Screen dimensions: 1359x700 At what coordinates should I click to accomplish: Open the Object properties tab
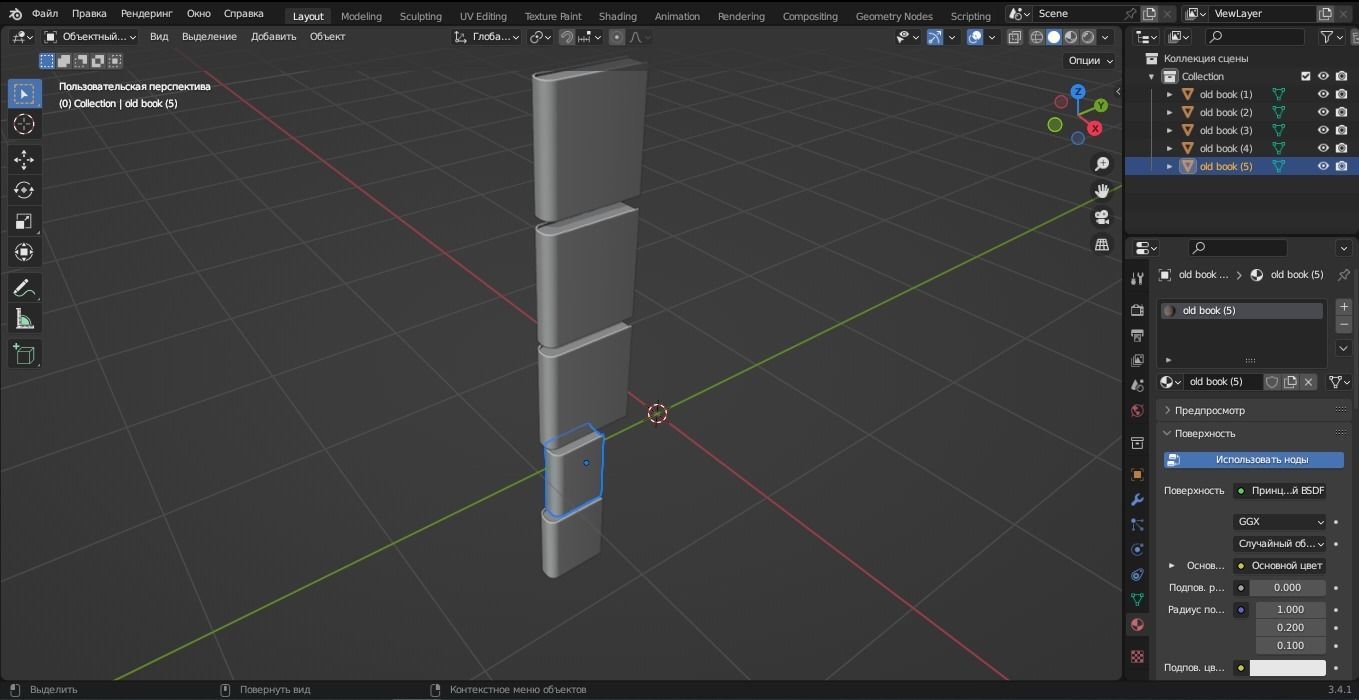click(1137, 475)
